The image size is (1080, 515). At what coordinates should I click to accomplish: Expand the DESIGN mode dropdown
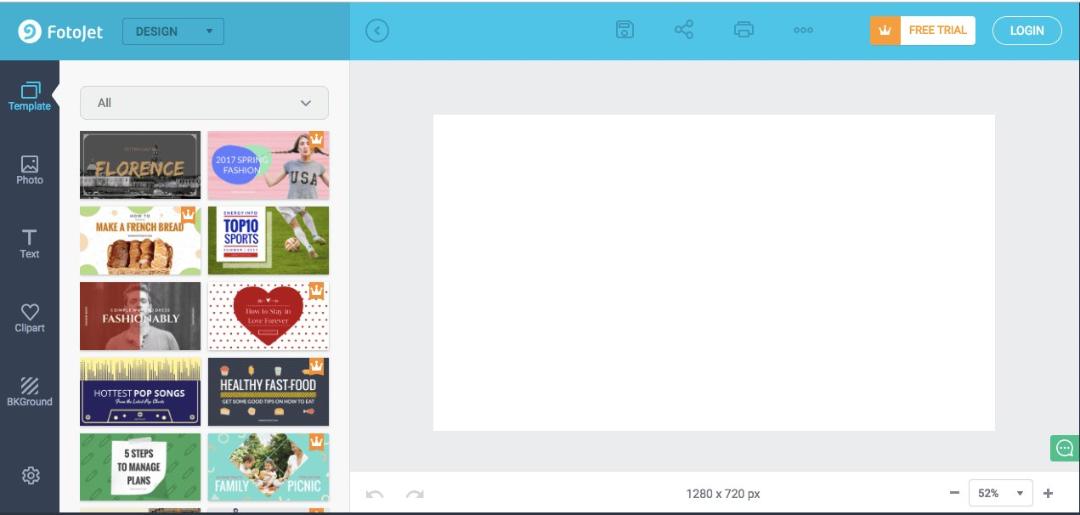173,31
